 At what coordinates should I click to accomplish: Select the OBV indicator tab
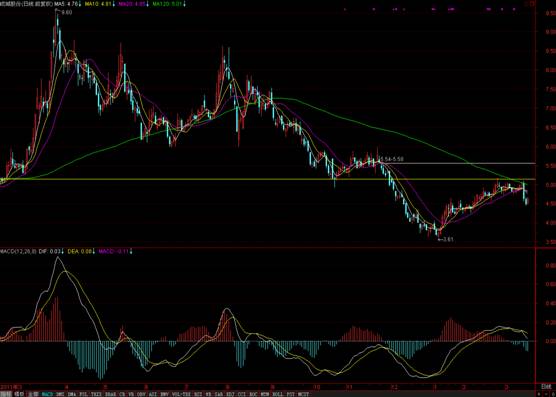coord(141,394)
